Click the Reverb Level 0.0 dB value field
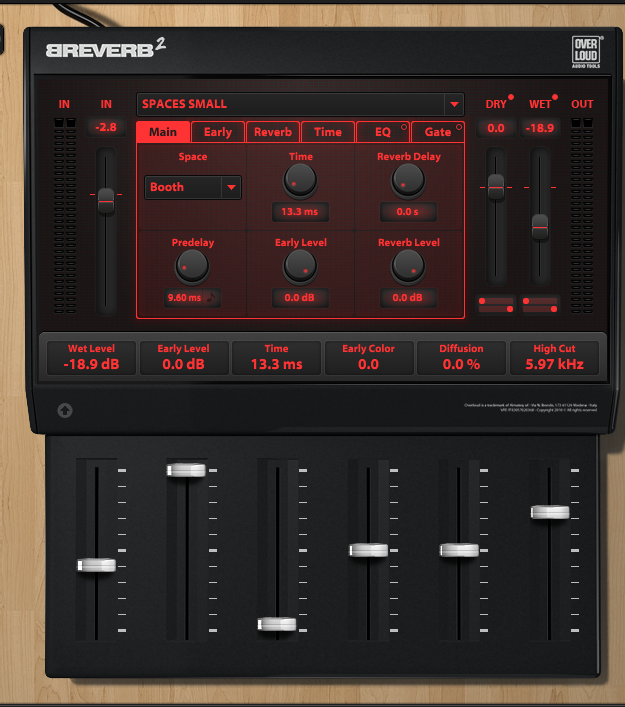Image resolution: width=625 pixels, height=707 pixels. (x=408, y=298)
